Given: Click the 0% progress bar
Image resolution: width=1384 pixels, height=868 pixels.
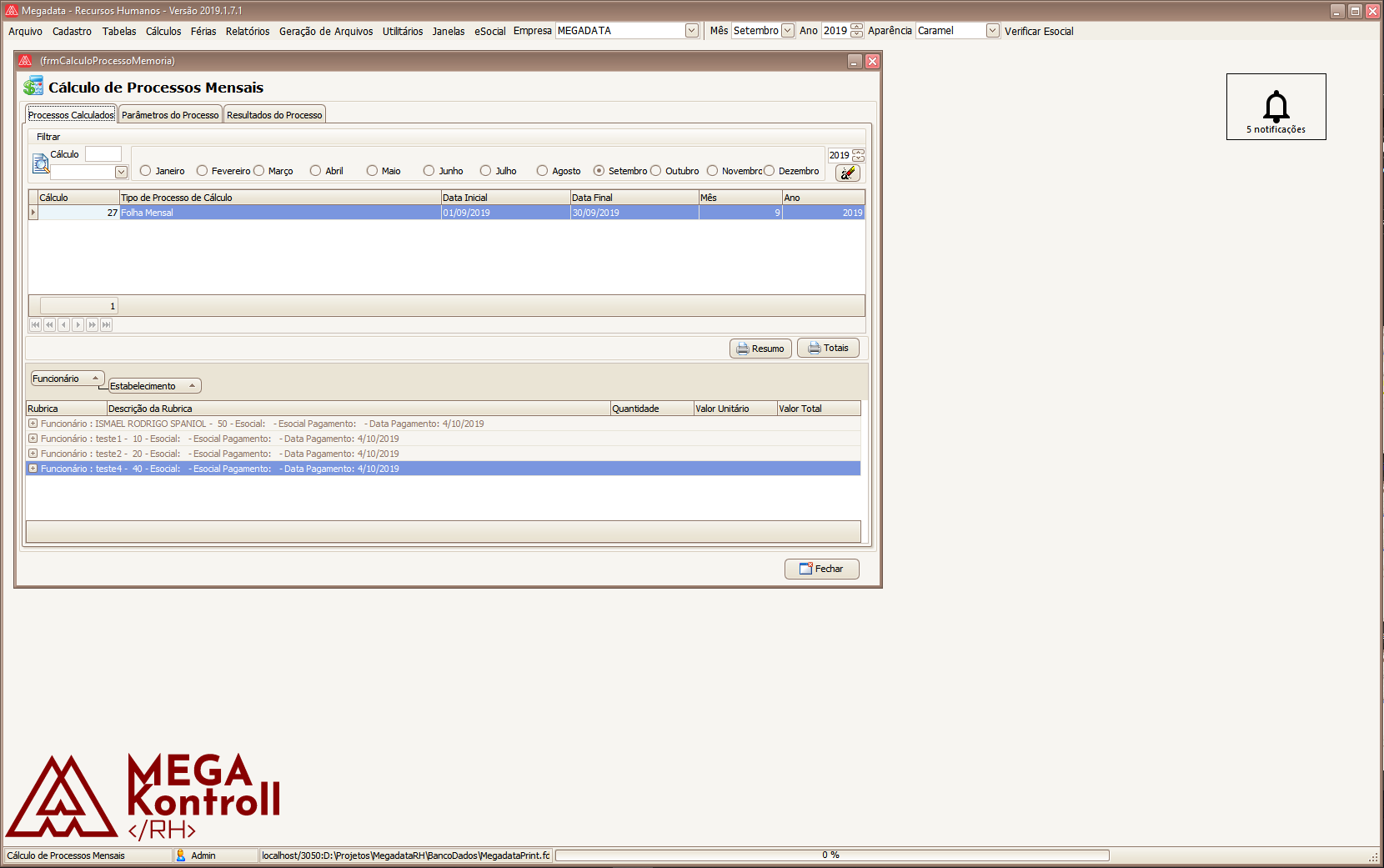Looking at the screenshot, I should 831,855.
